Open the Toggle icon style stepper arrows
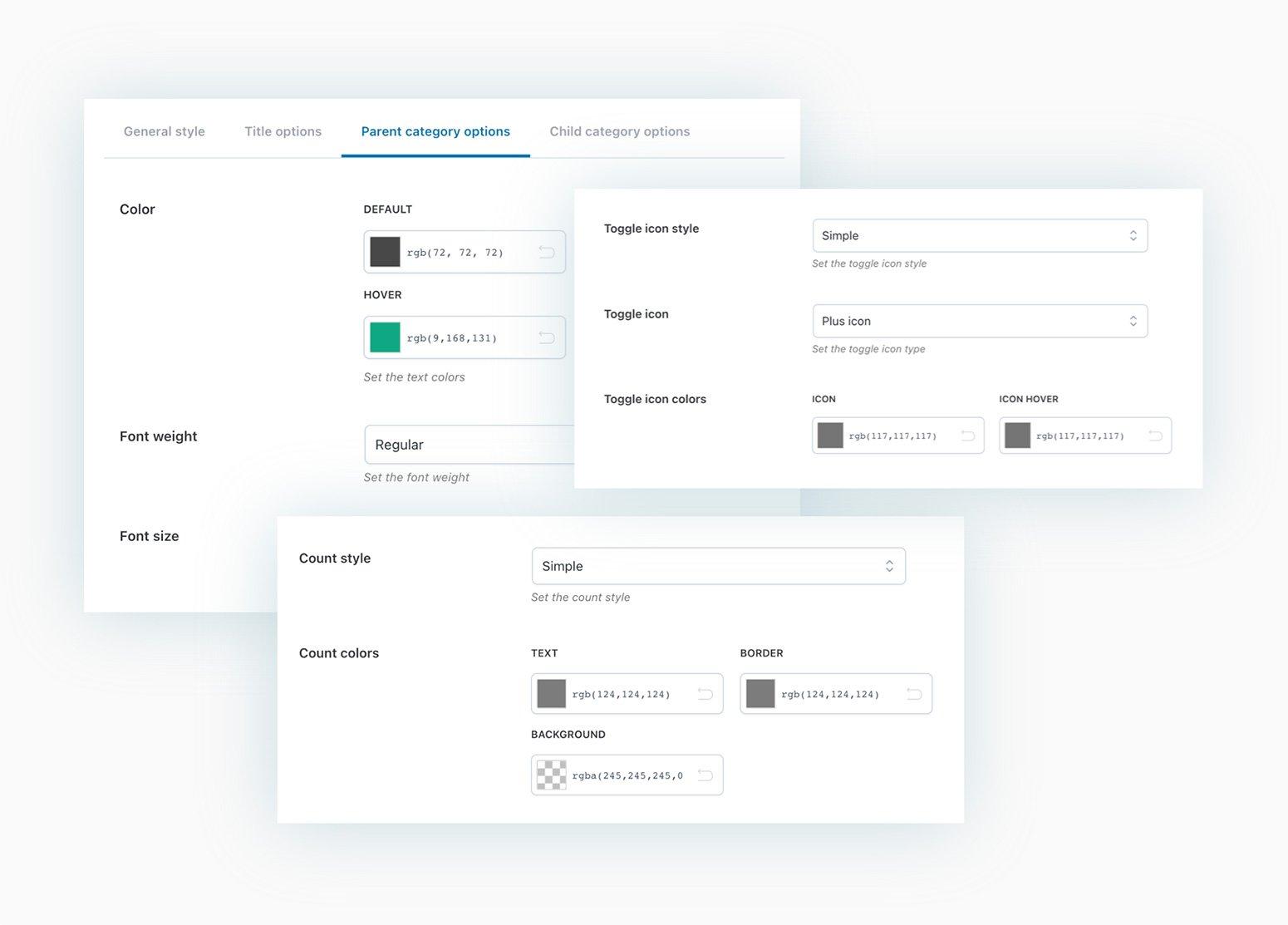The height and width of the screenshot is (925, 1288). [x=1133, y=235]
